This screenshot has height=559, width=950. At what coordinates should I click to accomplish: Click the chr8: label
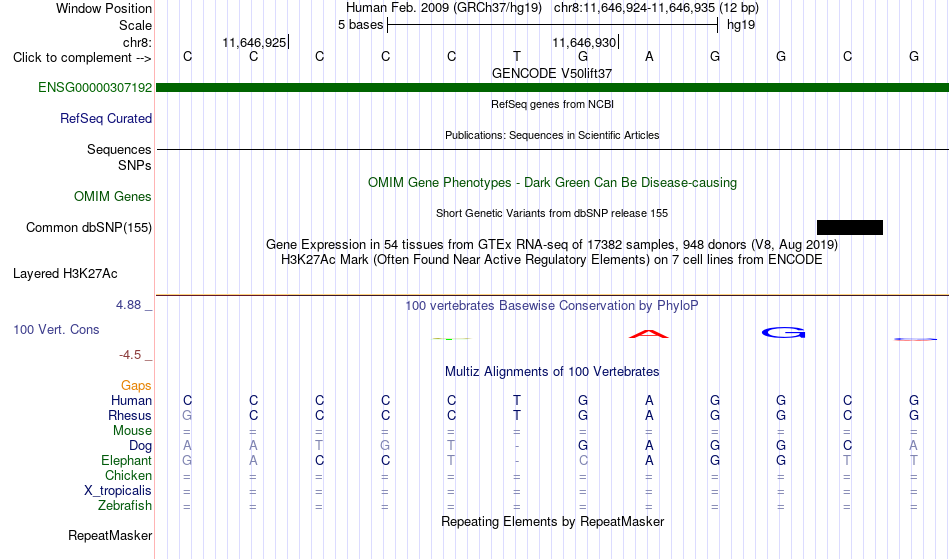pyautogui.click(x=137, y=42)
